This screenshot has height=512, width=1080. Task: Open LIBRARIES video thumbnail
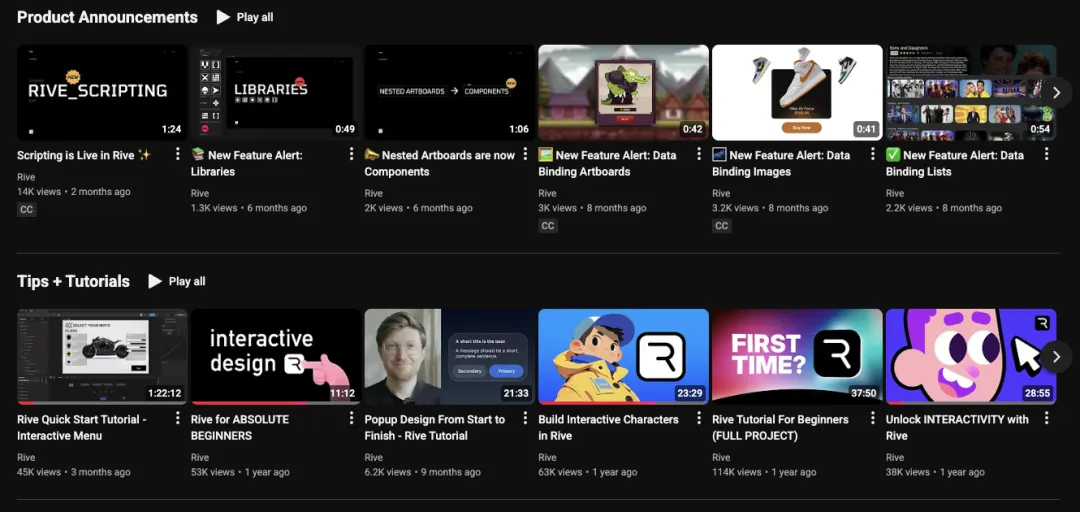tap(276, 92)
